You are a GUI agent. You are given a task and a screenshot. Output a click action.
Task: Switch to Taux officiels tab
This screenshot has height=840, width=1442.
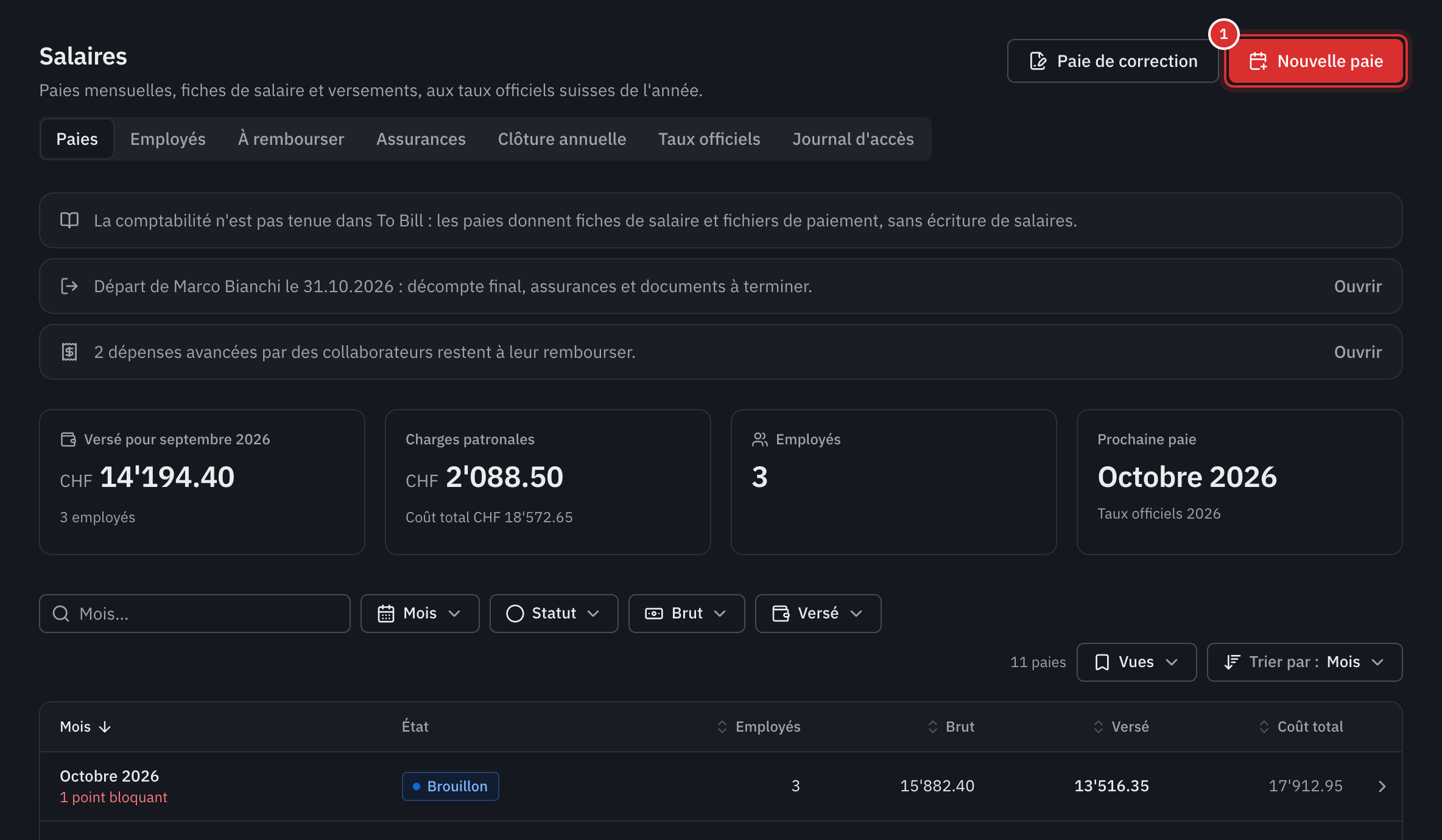coord(709,139)
